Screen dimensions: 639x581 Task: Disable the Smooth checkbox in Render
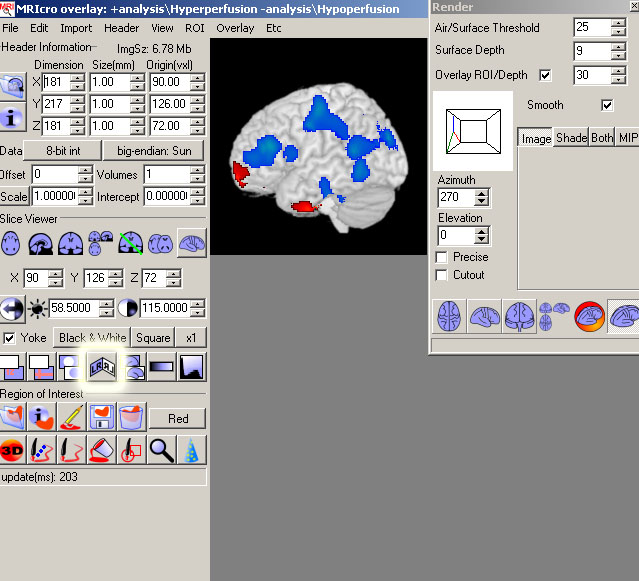point(607,105)
